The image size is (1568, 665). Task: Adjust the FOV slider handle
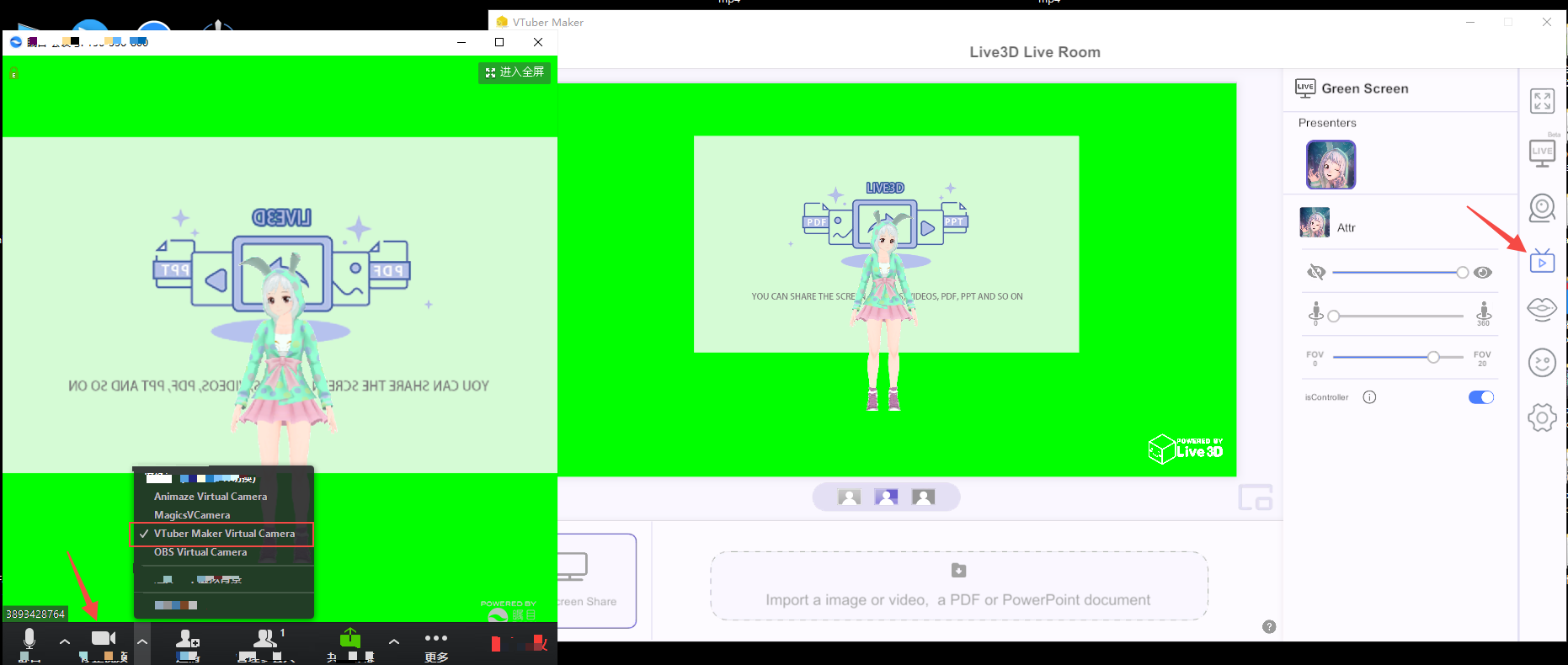(x=1432, y=357)
